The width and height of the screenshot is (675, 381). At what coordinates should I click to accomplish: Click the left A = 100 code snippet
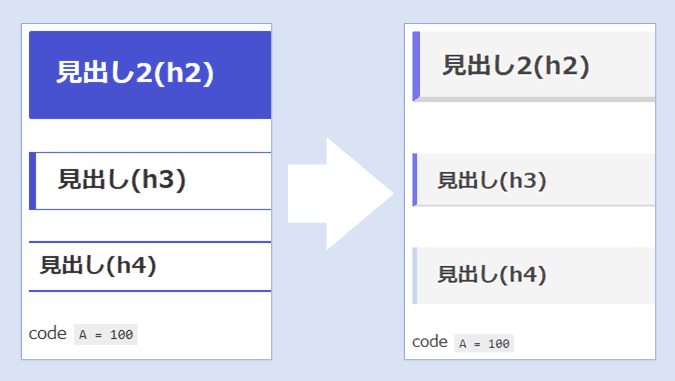click(x=106, y=335)
